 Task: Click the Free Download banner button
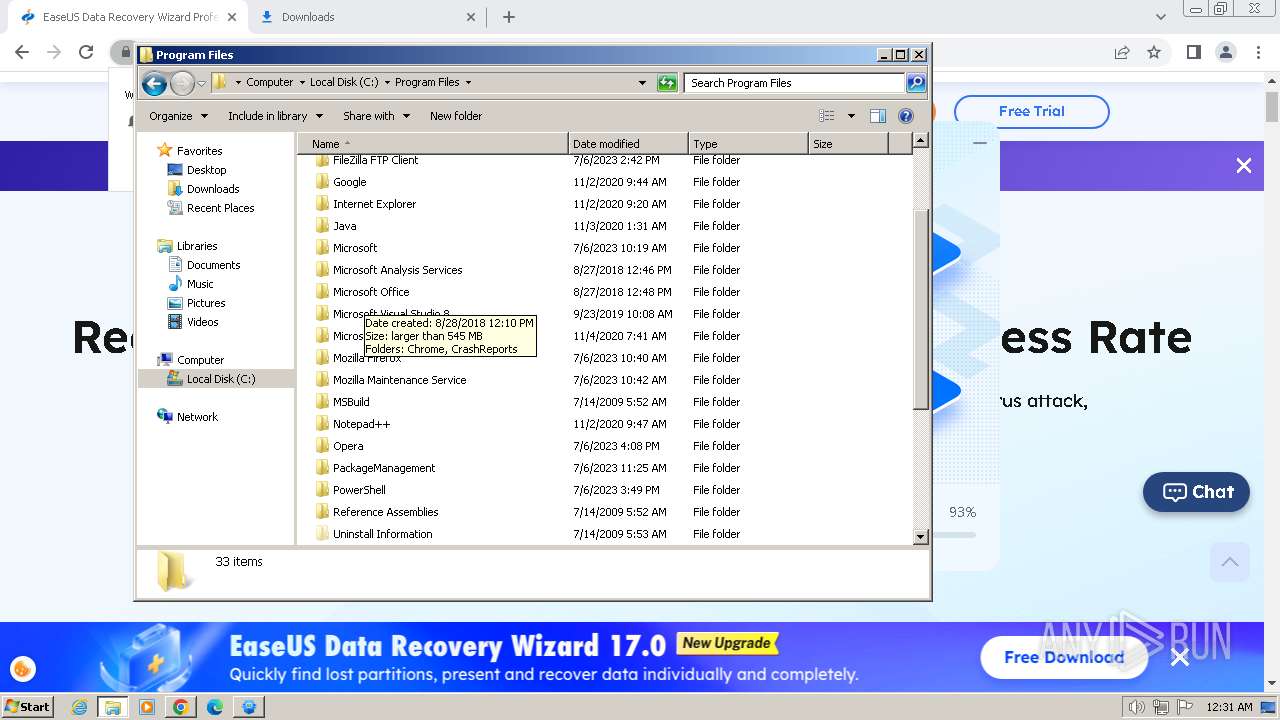coord(1063,657)
